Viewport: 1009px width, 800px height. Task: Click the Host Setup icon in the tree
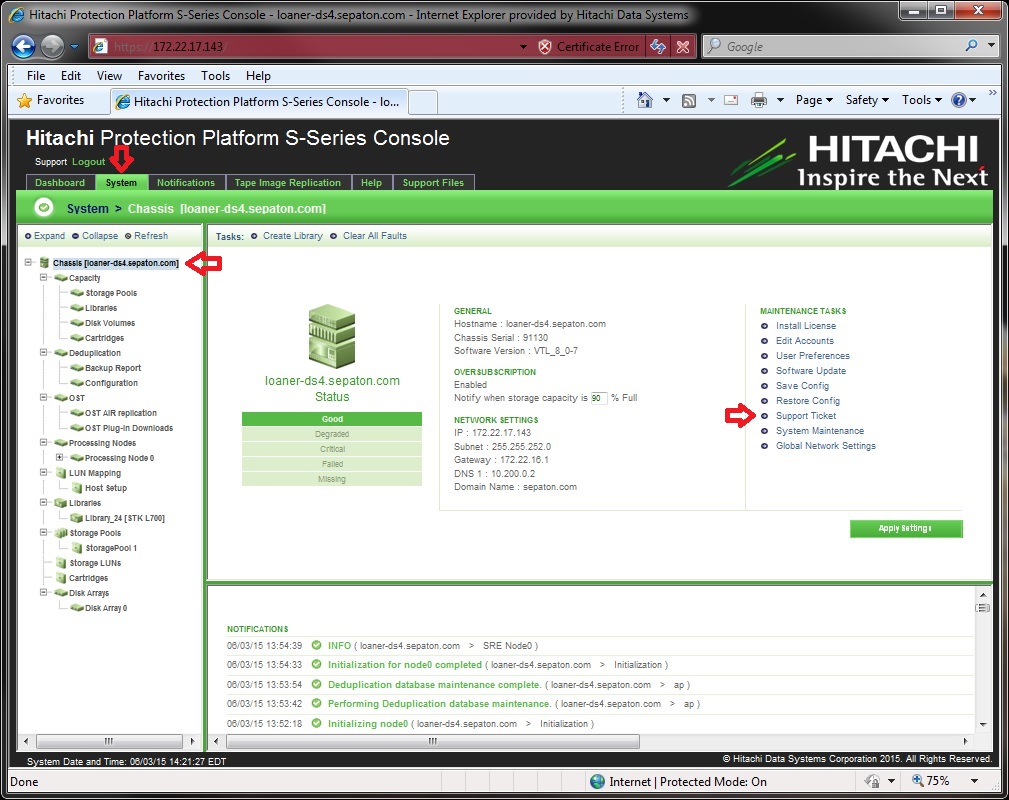[x=77, y=488]
